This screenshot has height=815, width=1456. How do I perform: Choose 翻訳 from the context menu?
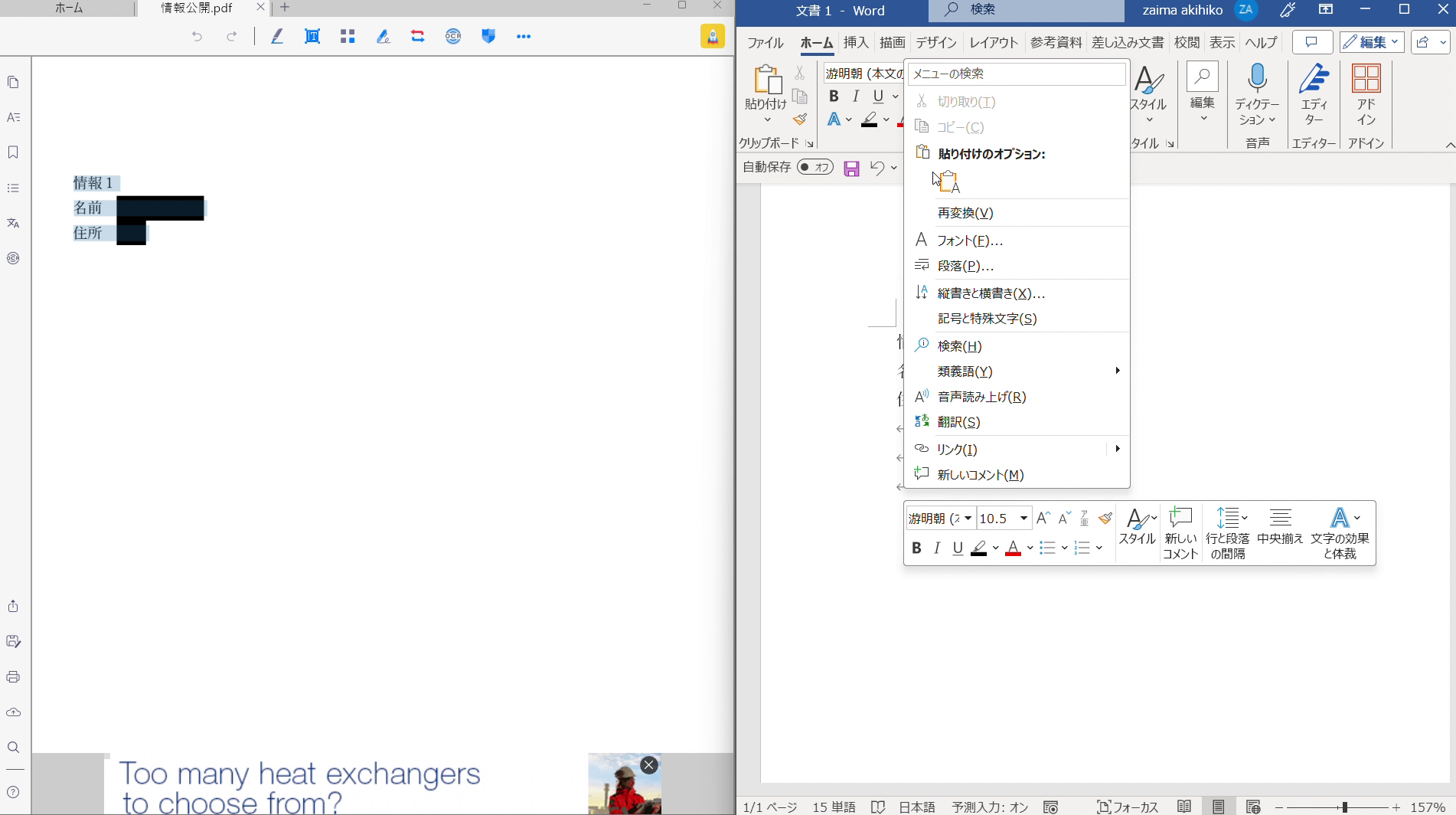(958, 422)
